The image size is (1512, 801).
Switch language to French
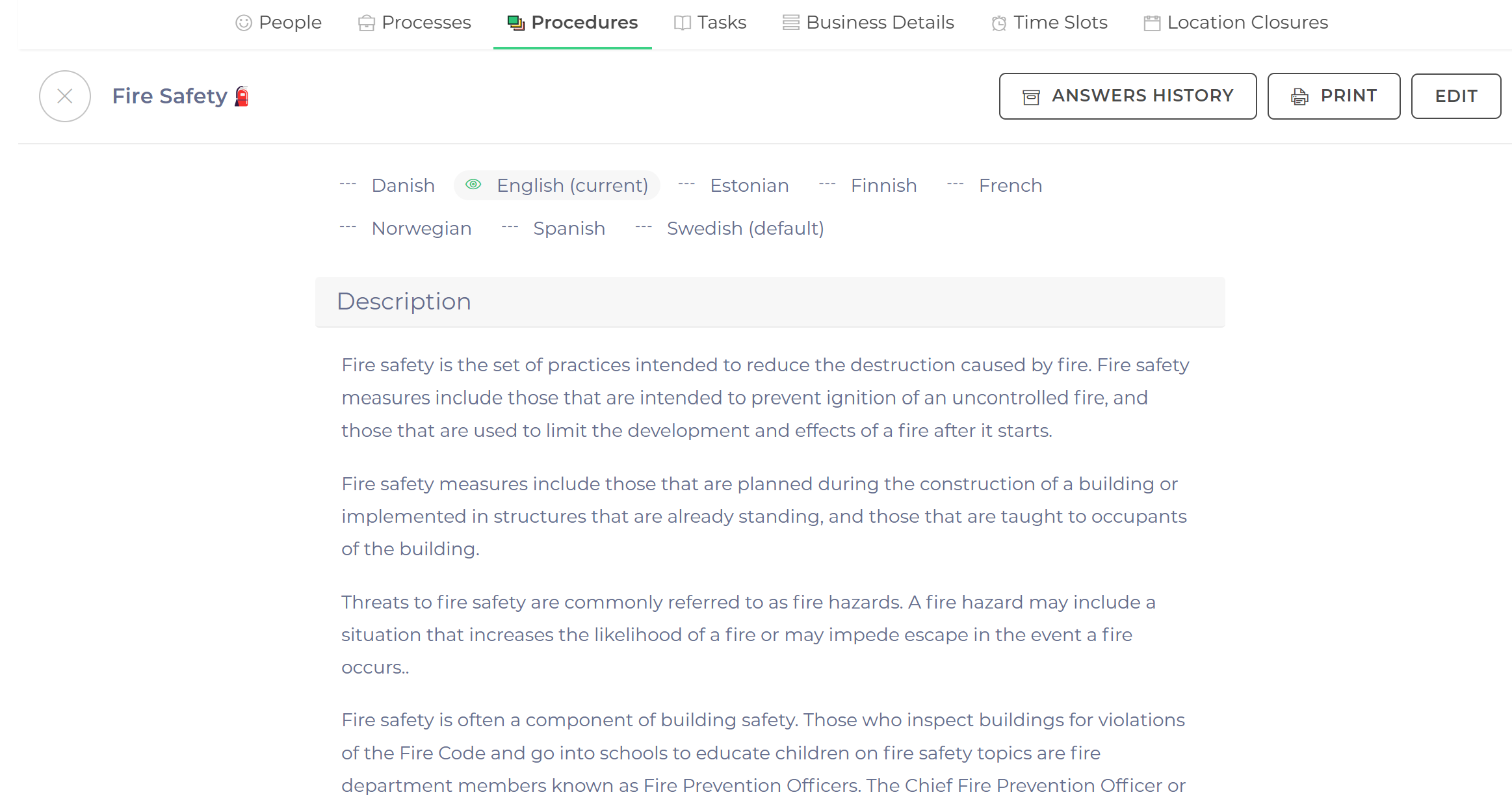(x=1010, y=185)
